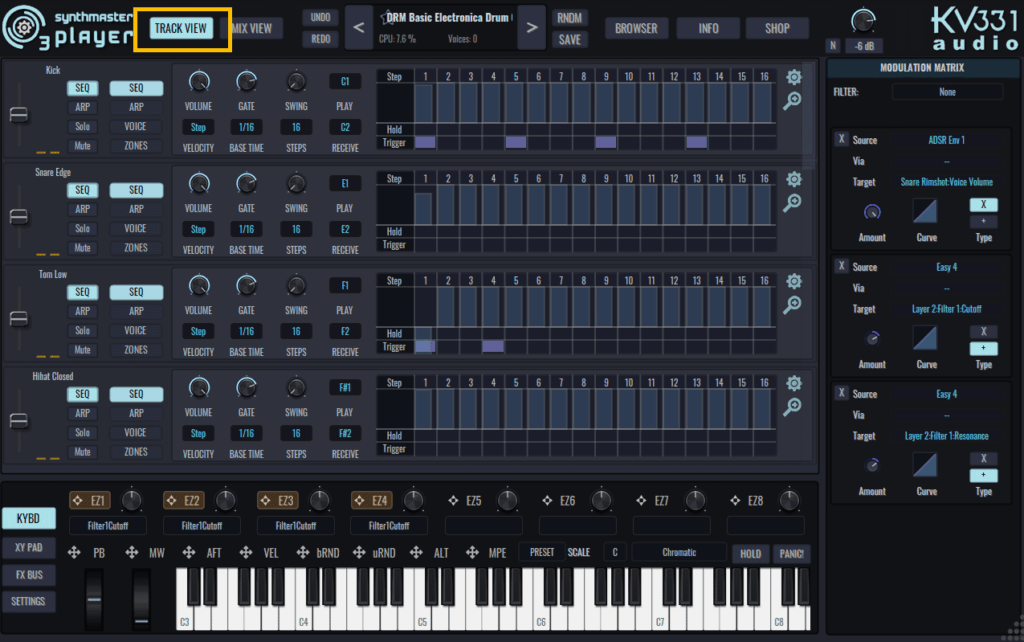Toggle the HOLD button

point(750,553)
